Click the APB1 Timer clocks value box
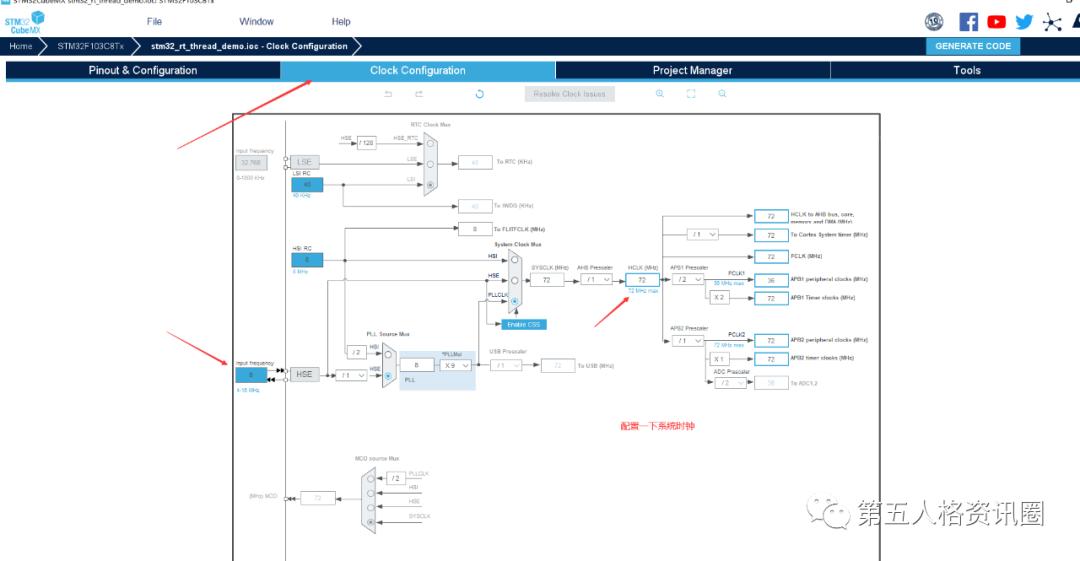This screenshot has width=1080, height=561. click(x=771, y=298)
